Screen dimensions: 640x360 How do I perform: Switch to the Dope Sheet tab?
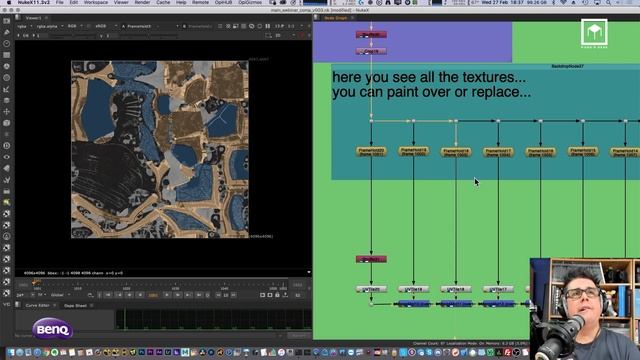click(x=75, y=305)
